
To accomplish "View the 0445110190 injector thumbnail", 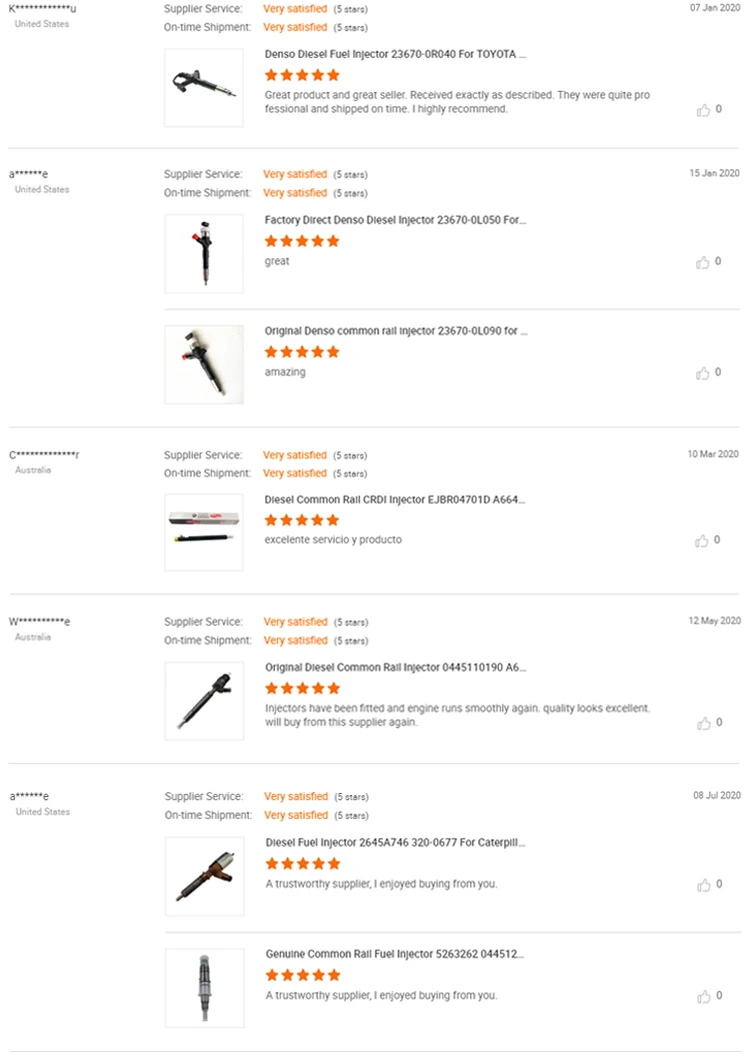I will pyautogui.click(x=205, y=700).
